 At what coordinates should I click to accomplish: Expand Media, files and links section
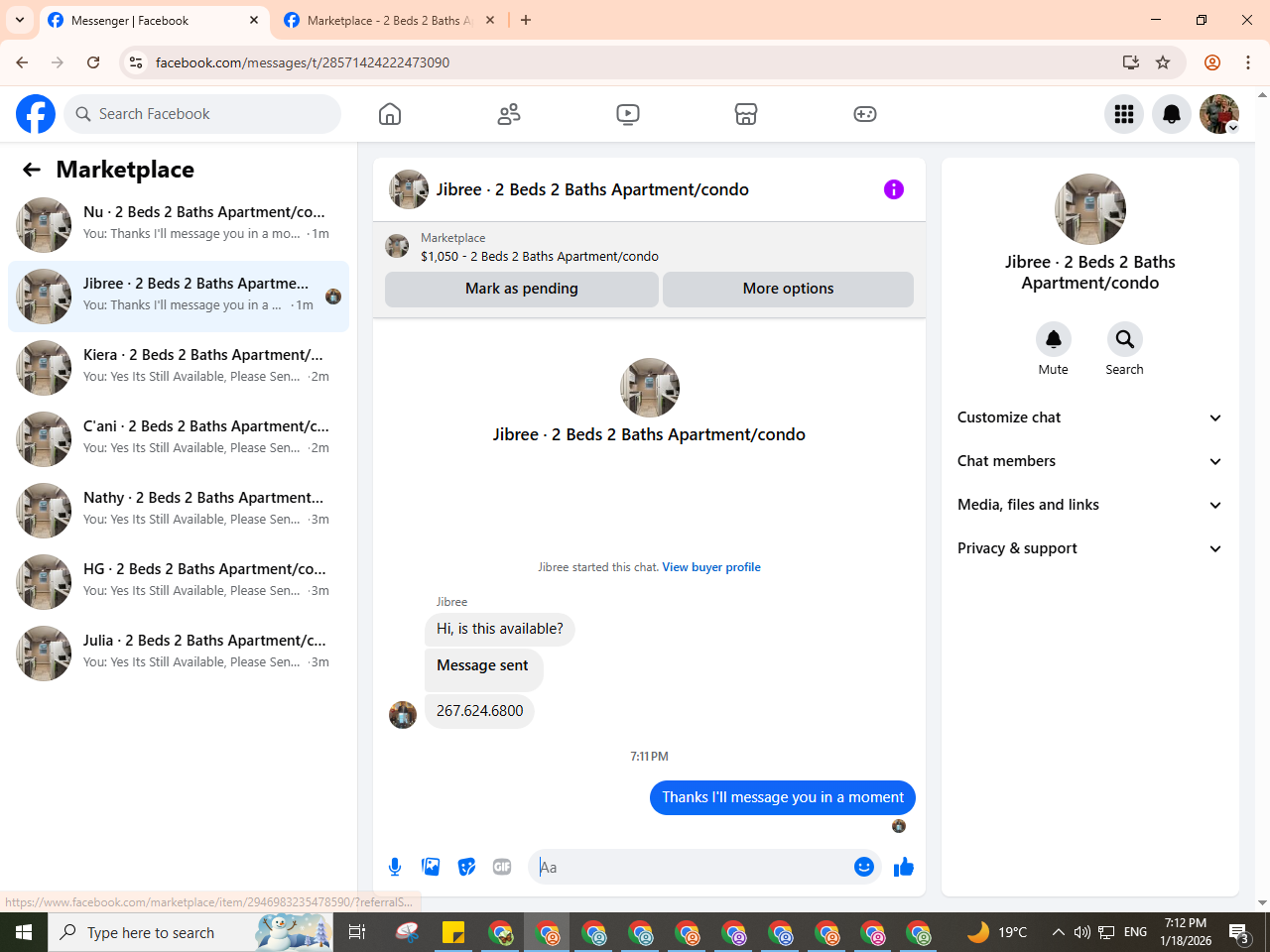[x=1089, y=505]
